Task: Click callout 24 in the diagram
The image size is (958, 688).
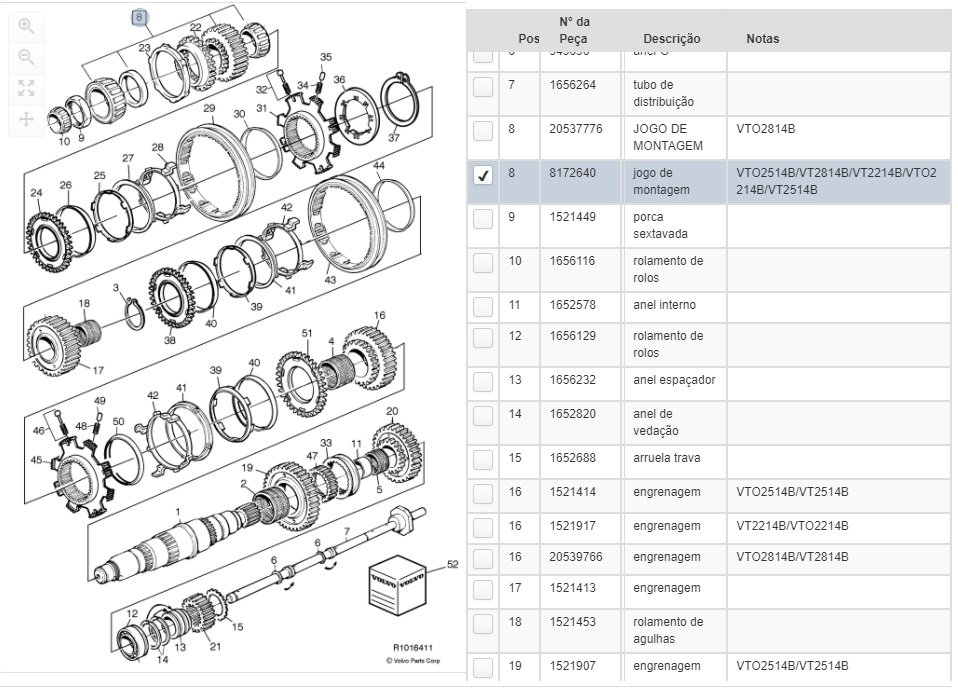Action: click(36, 193)
